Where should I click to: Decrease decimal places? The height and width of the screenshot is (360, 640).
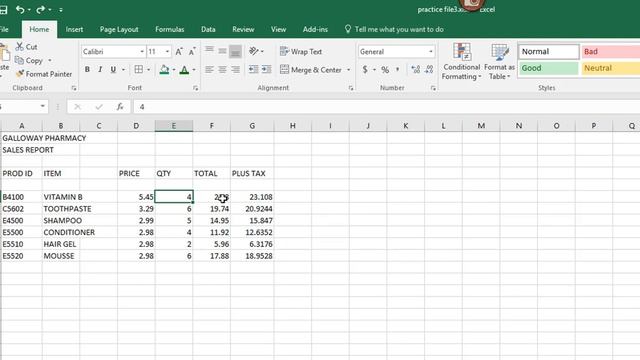pos(429,70)
